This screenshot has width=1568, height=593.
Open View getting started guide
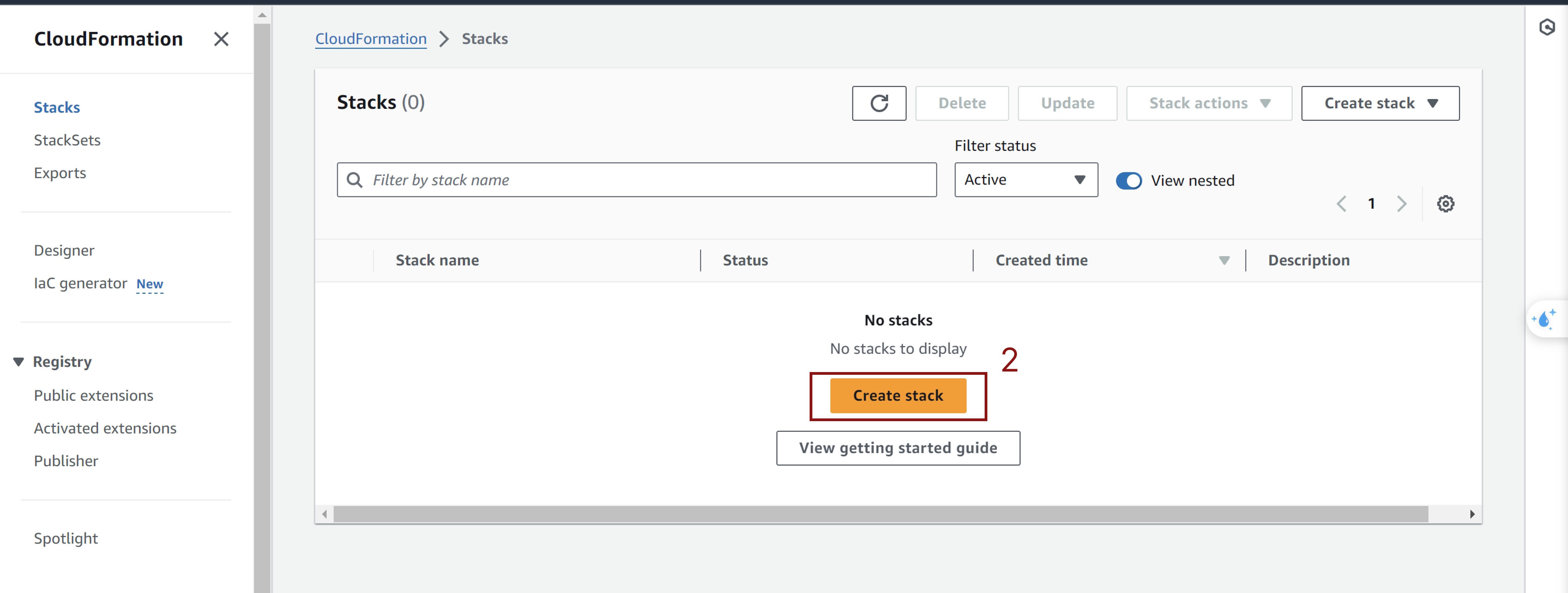(x=898, y=448)
